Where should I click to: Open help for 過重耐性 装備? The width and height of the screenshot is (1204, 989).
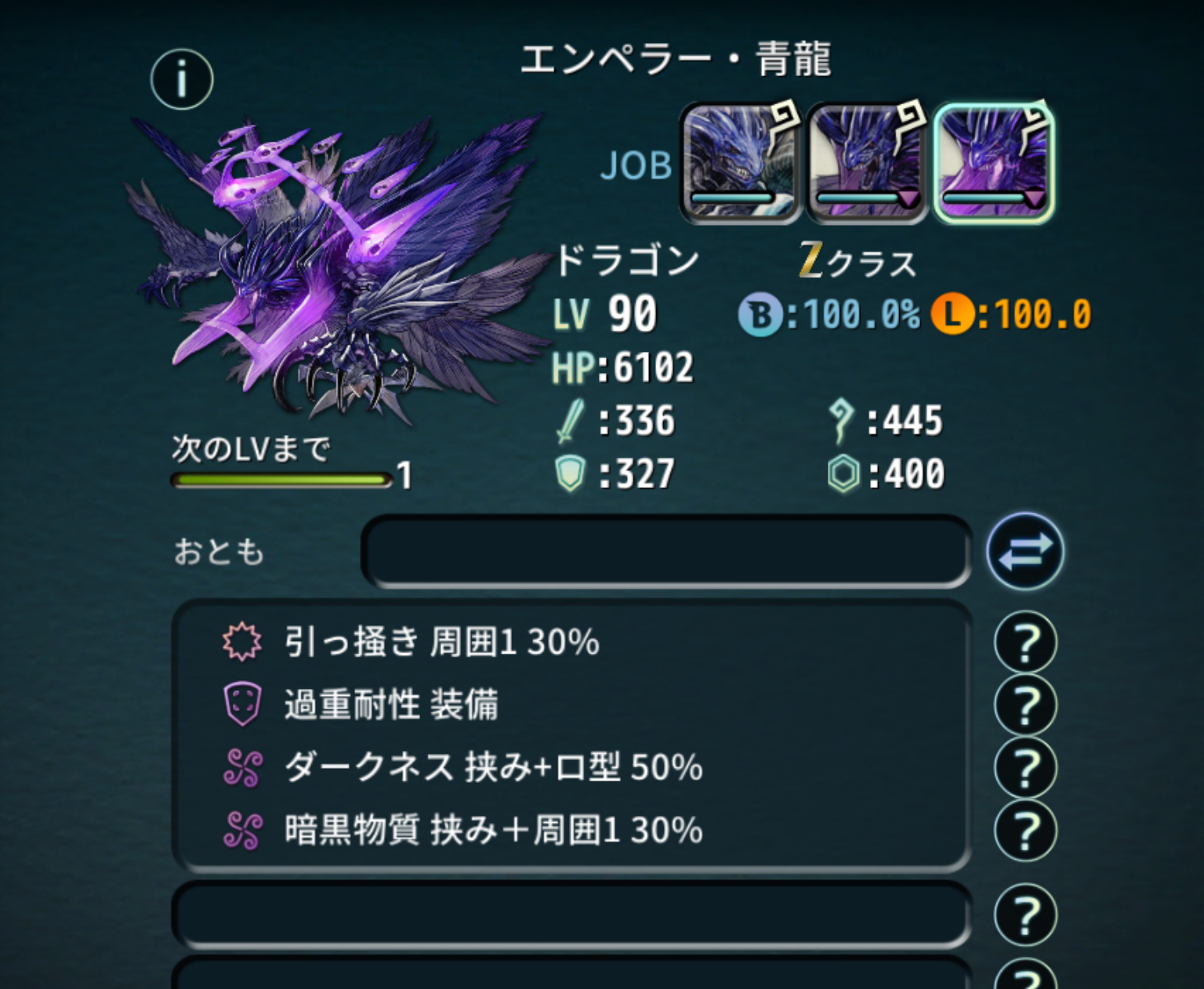[x=1025, y=705]
